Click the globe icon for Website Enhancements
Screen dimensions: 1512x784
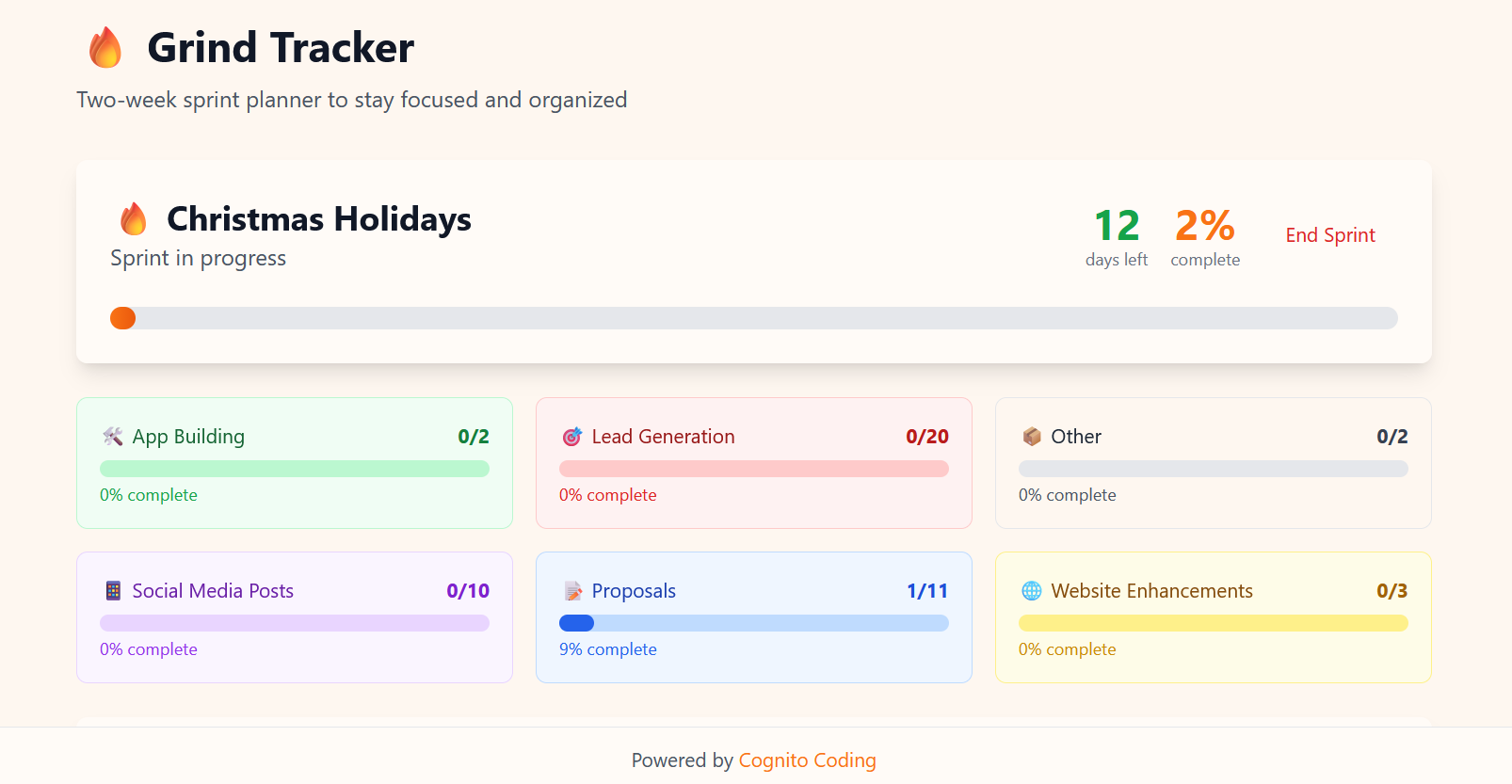pos(1031,590)
